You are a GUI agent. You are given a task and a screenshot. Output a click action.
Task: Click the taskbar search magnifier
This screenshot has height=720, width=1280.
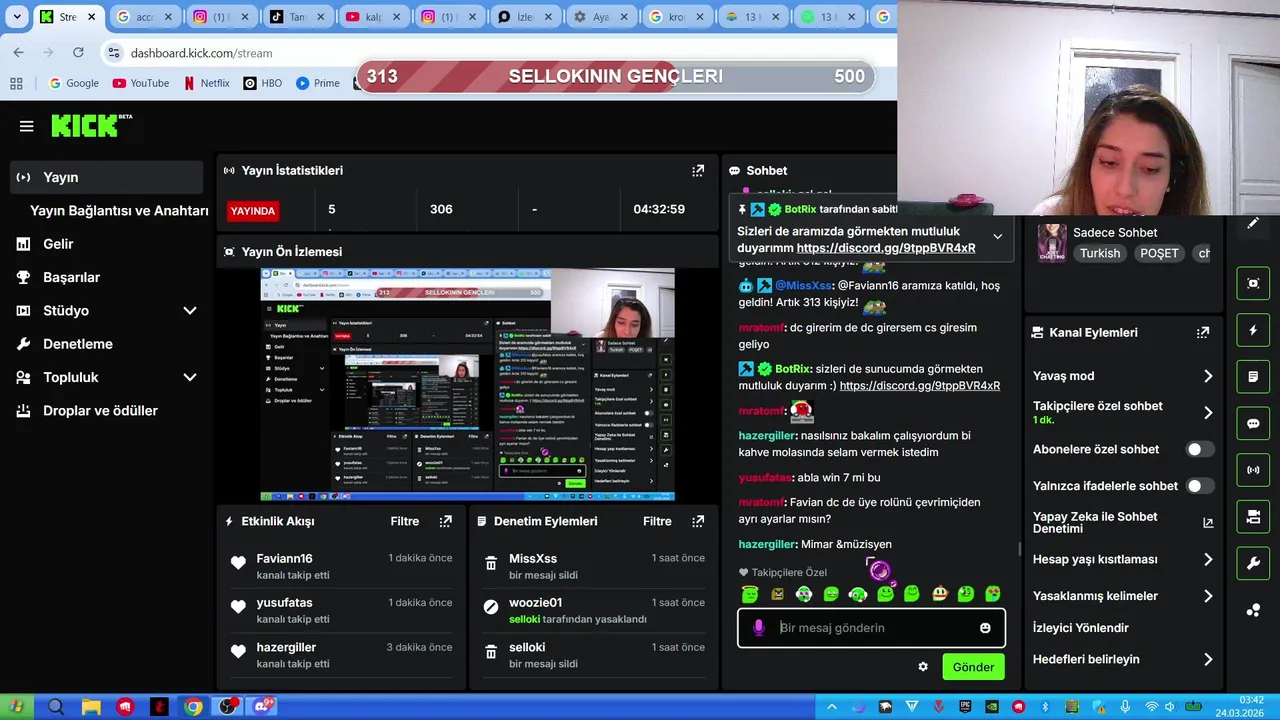(x=56, y=707)
